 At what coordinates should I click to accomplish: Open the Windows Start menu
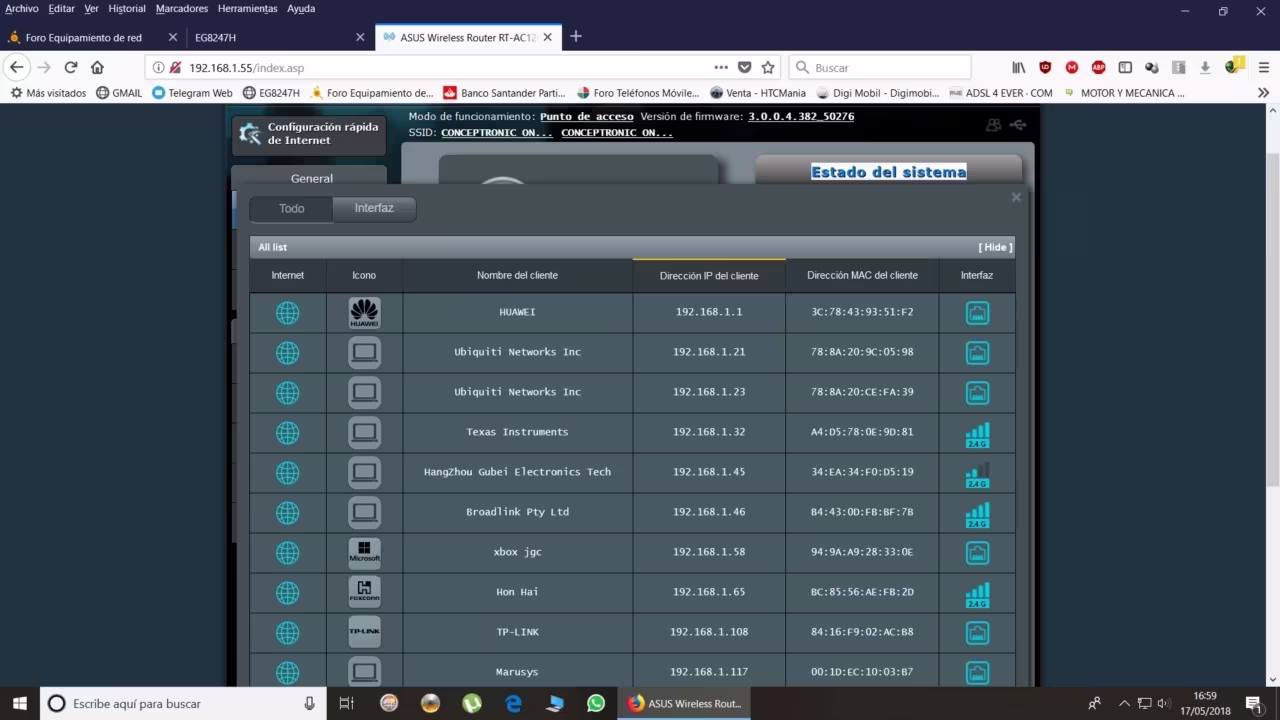(x=20, y=703)
